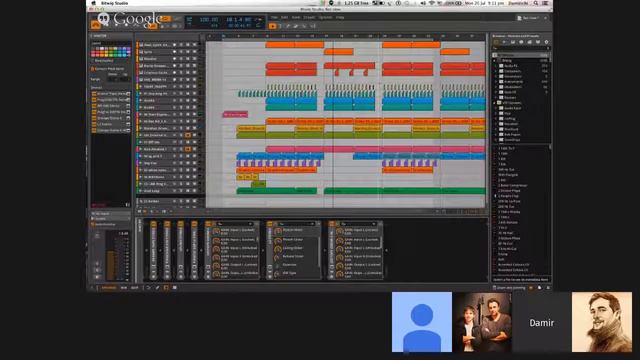The image size is (640, 360).
Task: Toggle power of fourth collapsed device
Action: click(x=194, y=224)
